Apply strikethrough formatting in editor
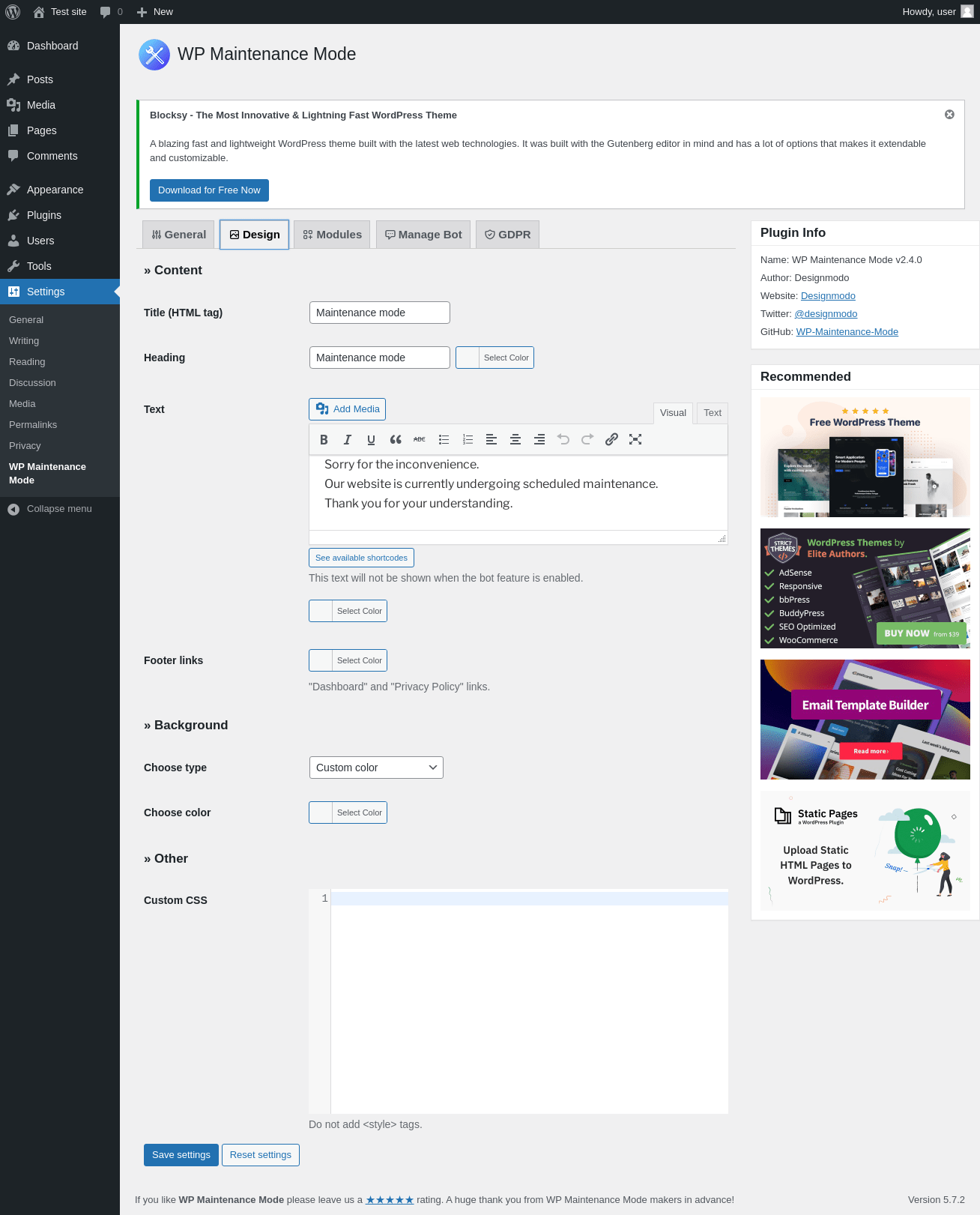980x1215 pixels. pos(420,440)
